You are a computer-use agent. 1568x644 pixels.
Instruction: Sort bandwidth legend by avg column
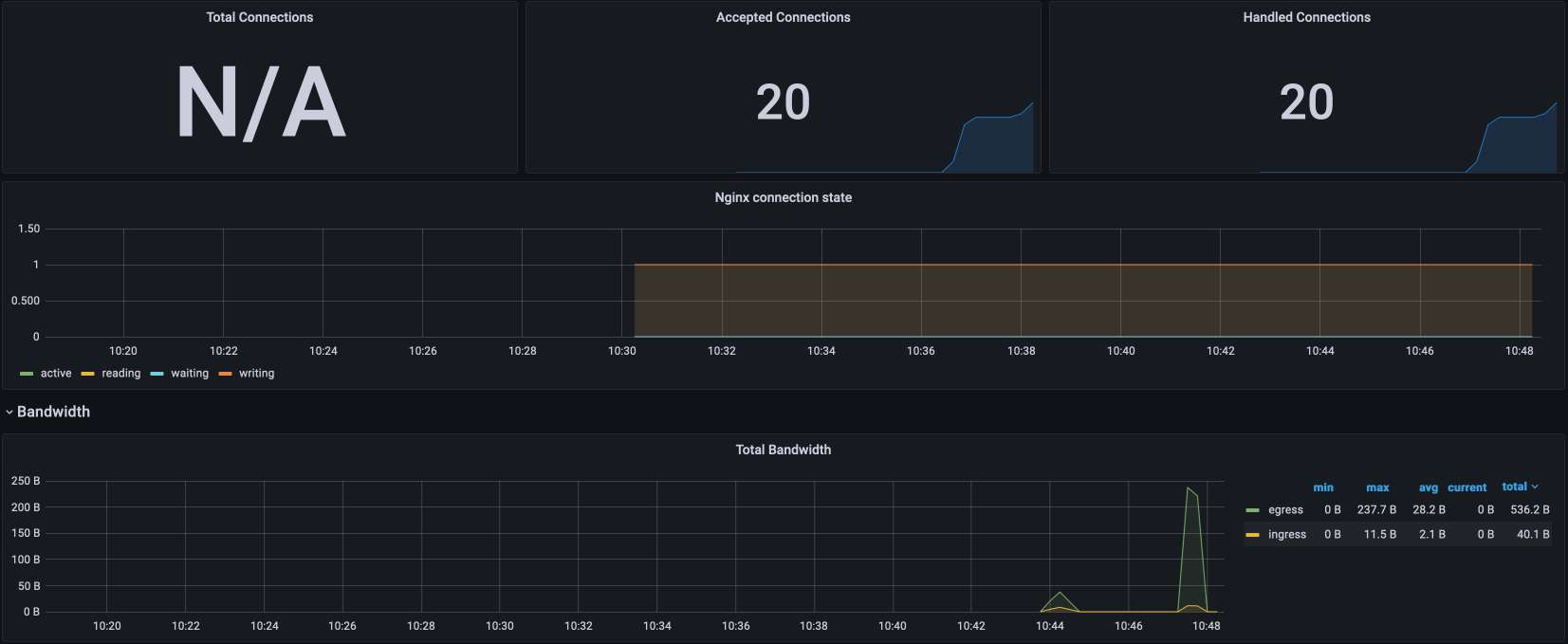tap(1428, 488)
